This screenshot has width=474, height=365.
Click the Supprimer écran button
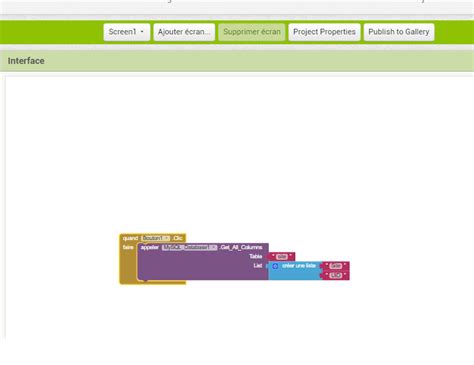[x=252, y=32]
